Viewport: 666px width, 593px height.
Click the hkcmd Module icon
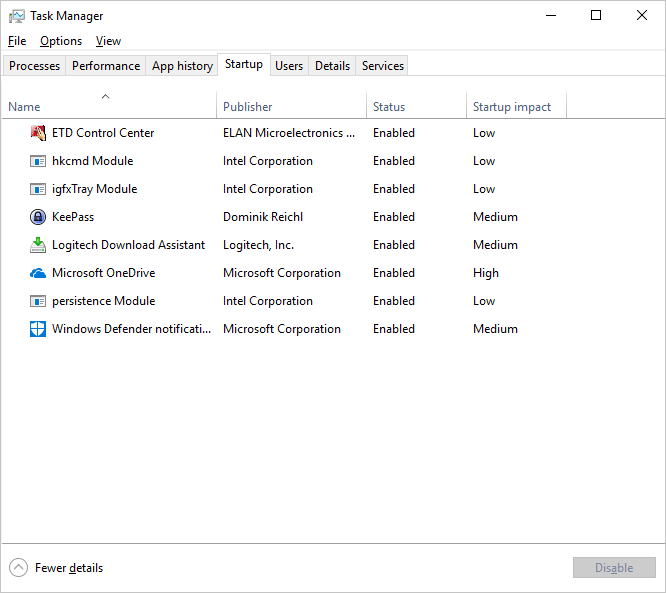pos(38,161)
